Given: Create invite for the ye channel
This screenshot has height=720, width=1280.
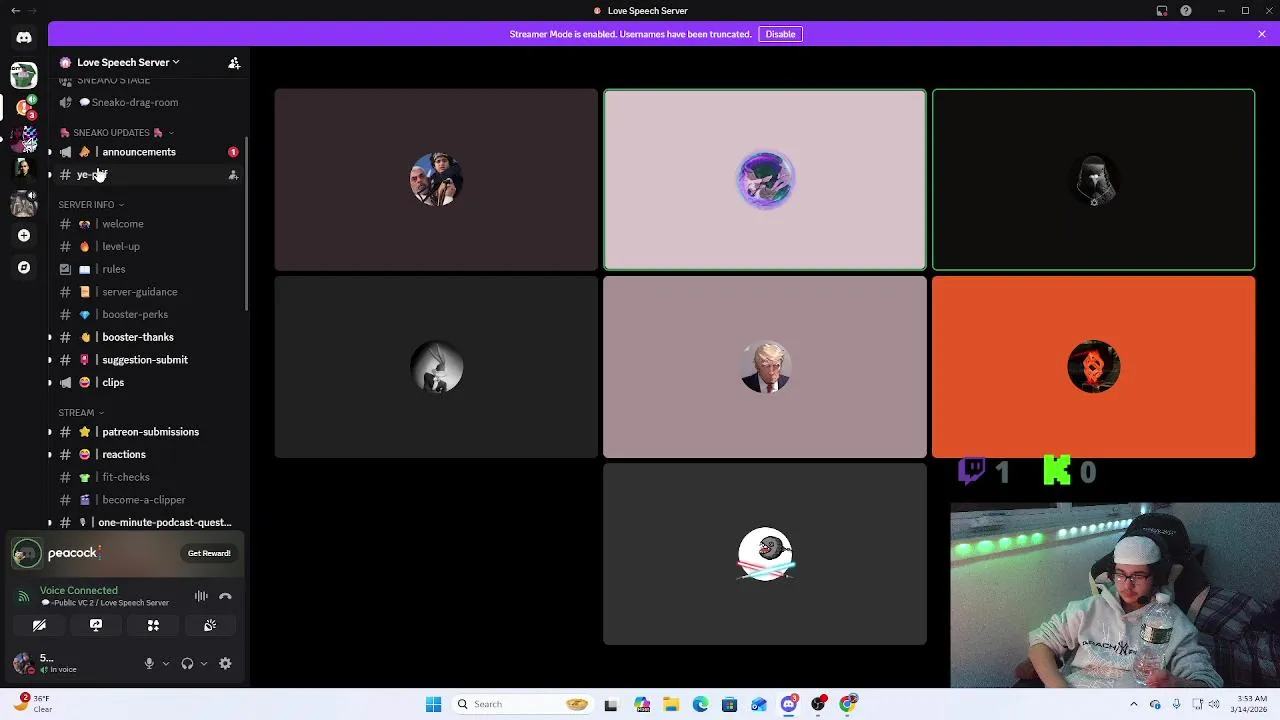Looking at the screenshot, I should click(233, 175).
